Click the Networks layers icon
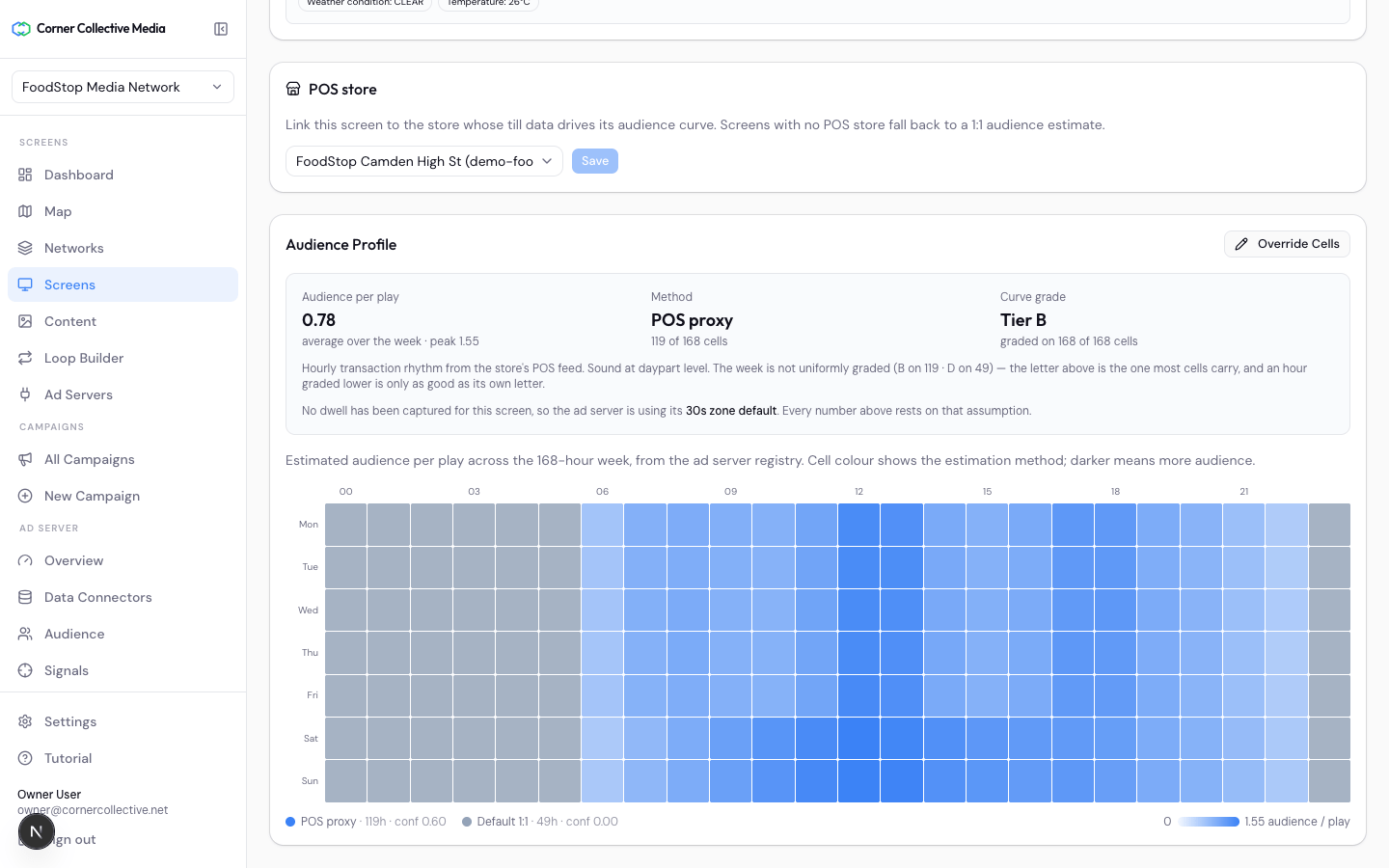1389x868 pixels. coord(25,248)
